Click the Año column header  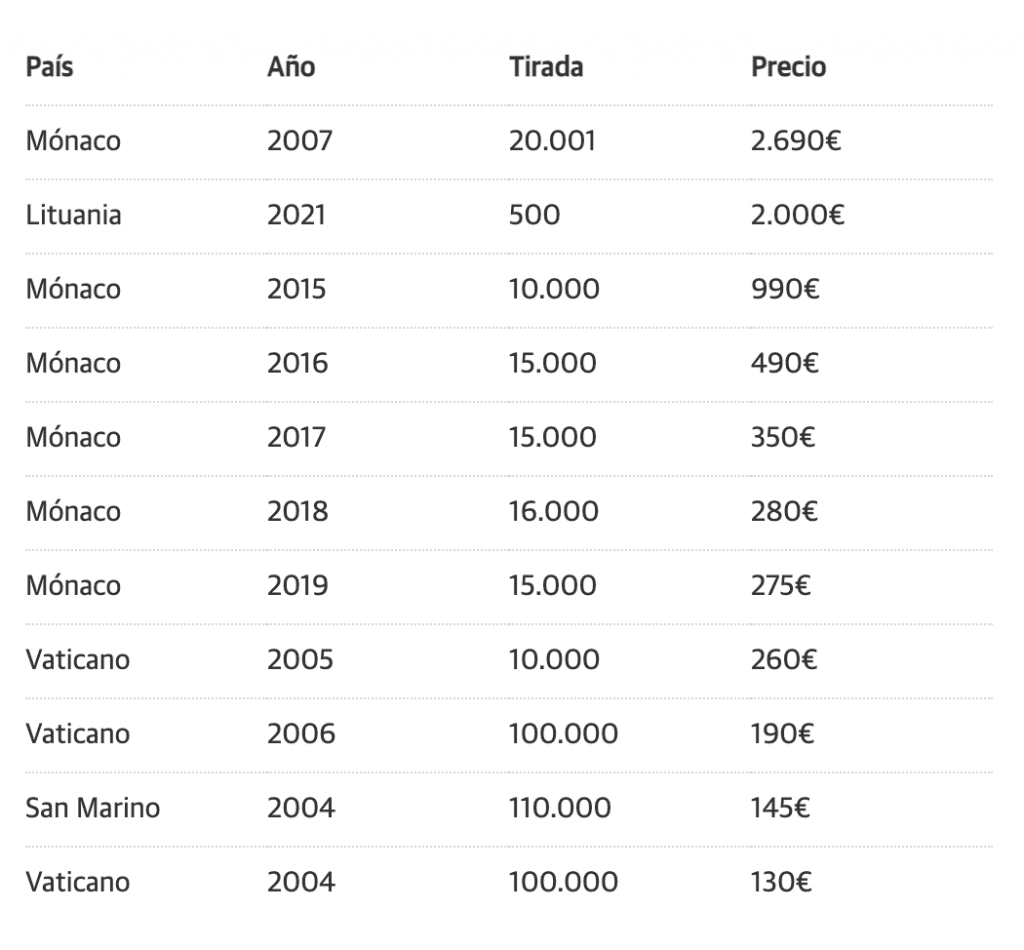291,67
